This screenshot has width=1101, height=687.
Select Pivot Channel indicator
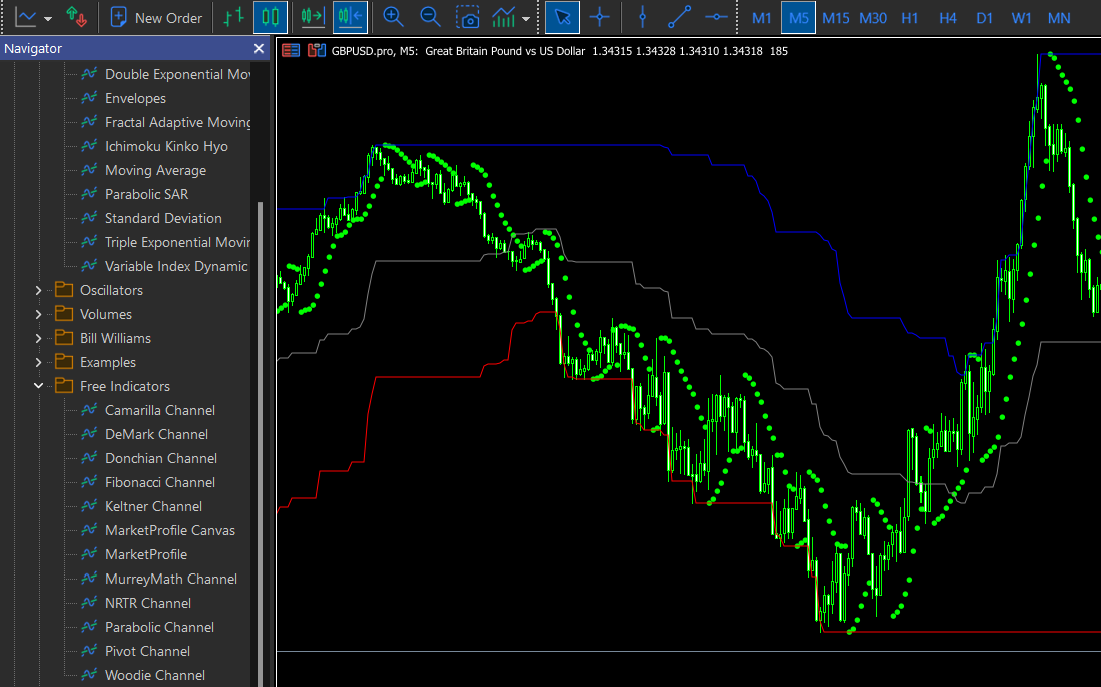coord(147,651)
